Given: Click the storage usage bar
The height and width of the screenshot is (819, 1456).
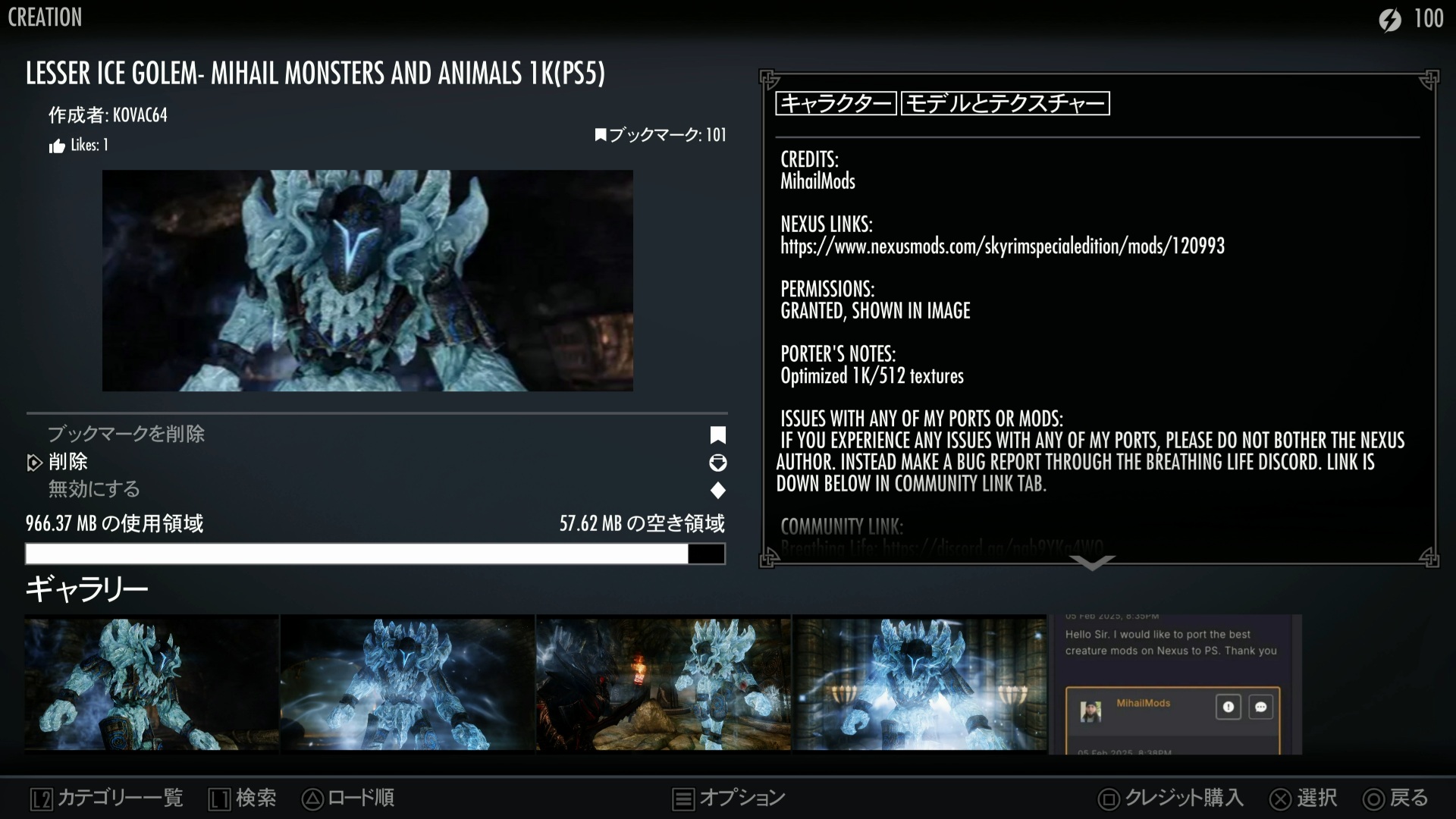Looking at the screenshot, I should [x=375, y=554].
